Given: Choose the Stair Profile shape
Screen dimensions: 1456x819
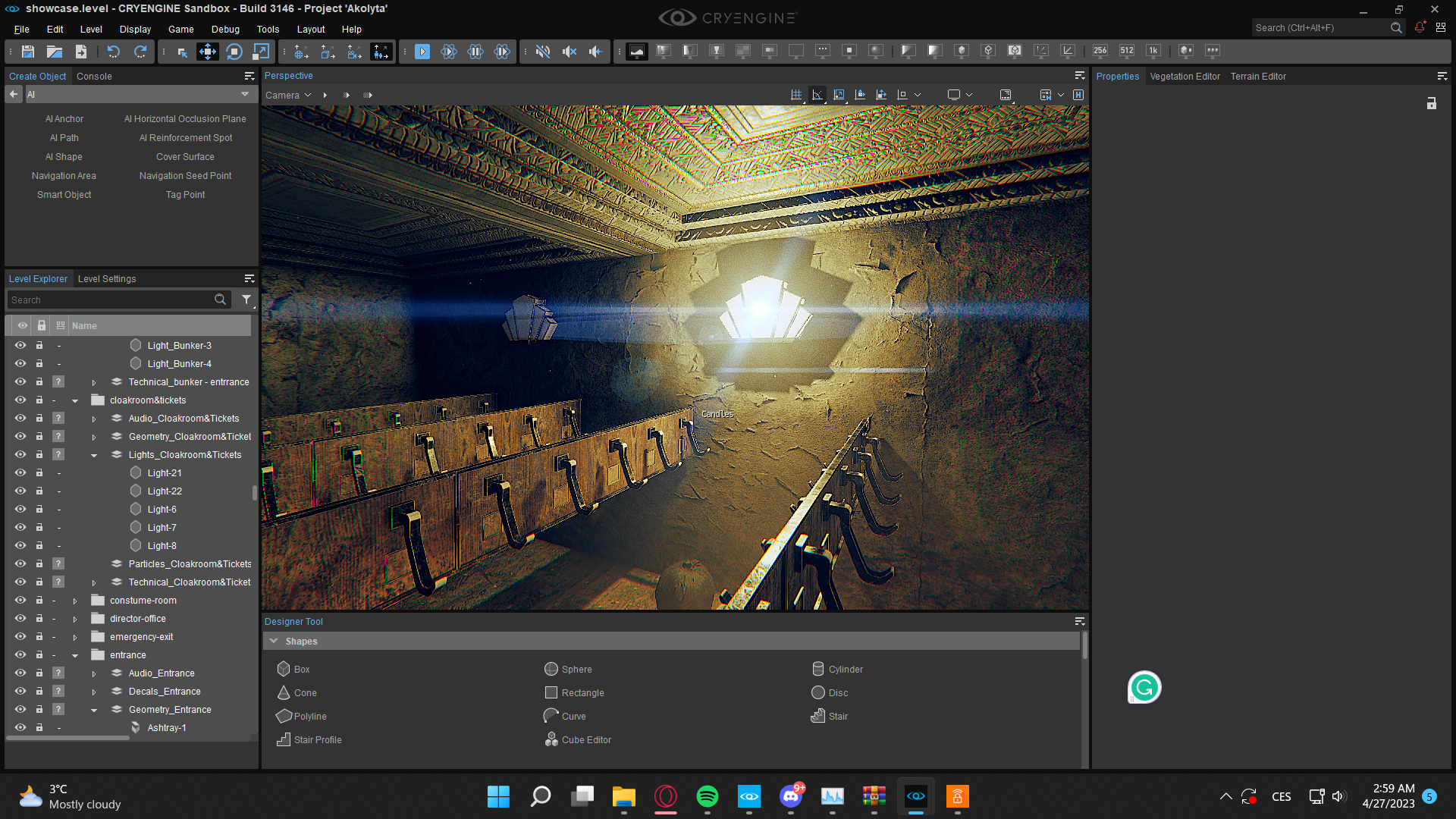Looking at the screenshot, I should 309,739.
